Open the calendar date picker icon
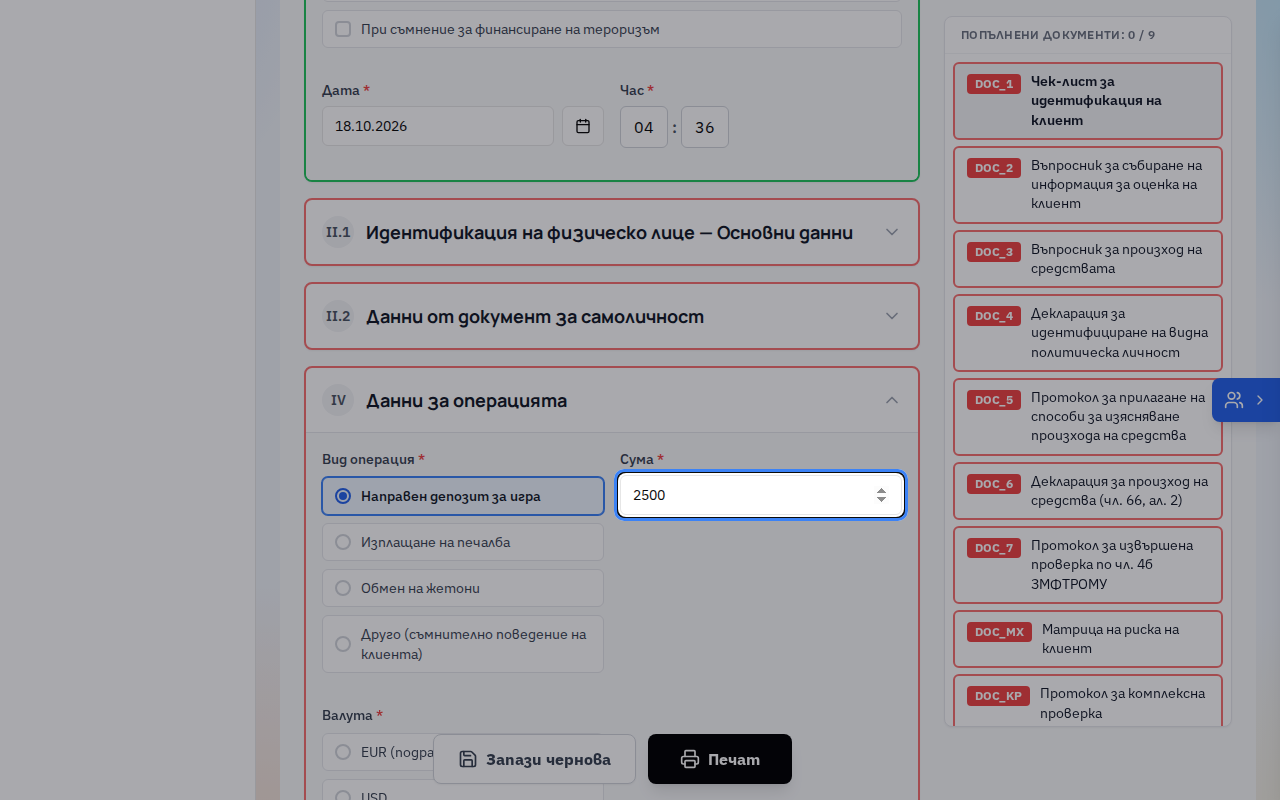 click(583, 126)
